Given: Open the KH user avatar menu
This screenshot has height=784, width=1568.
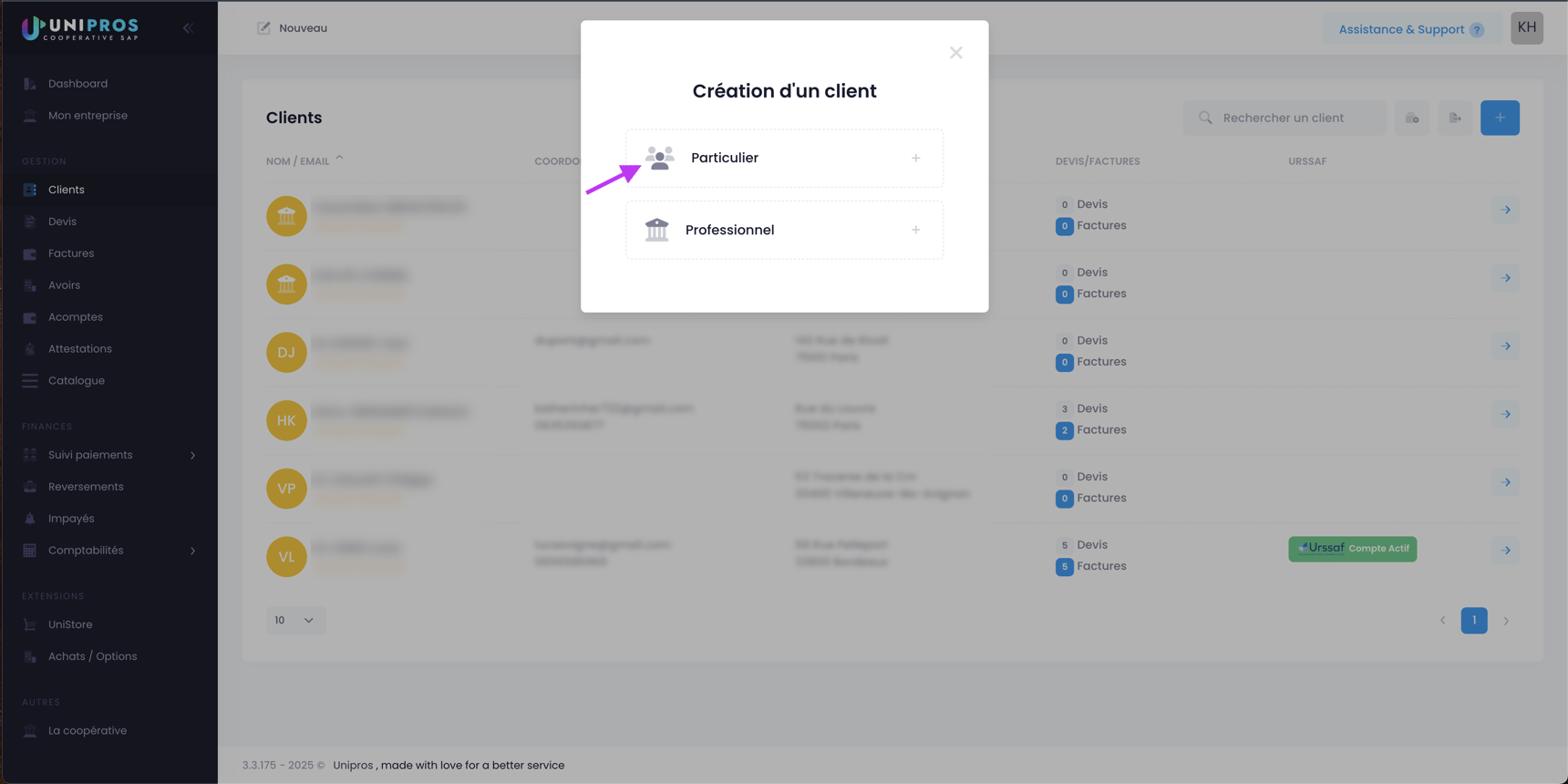Looking at the screenshot, I should point(1526,28).
